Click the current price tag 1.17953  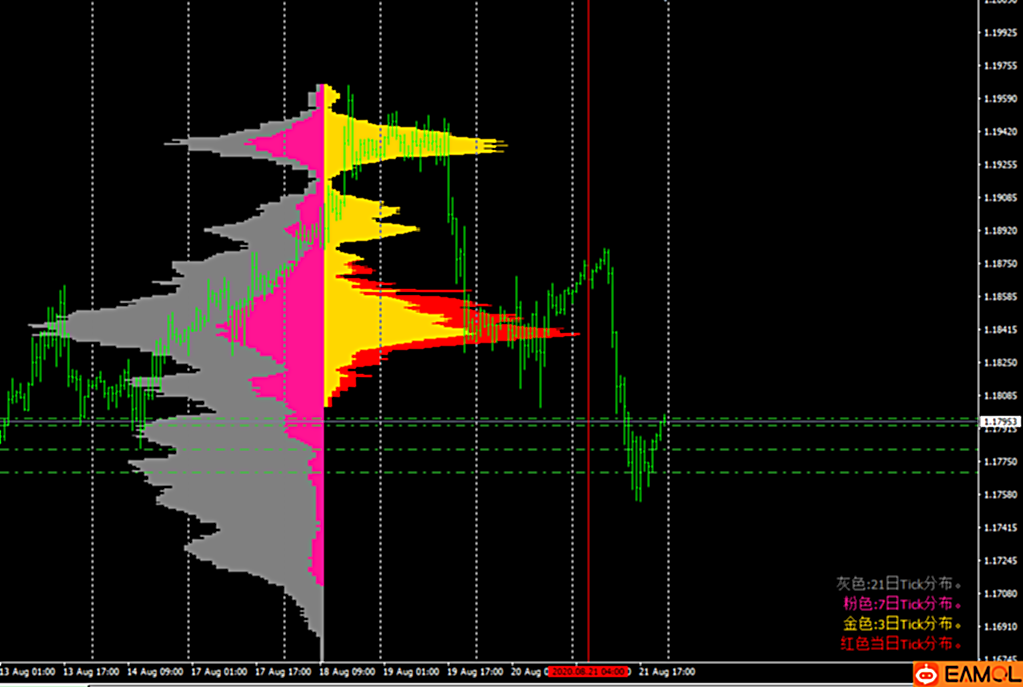click(999, 421)
